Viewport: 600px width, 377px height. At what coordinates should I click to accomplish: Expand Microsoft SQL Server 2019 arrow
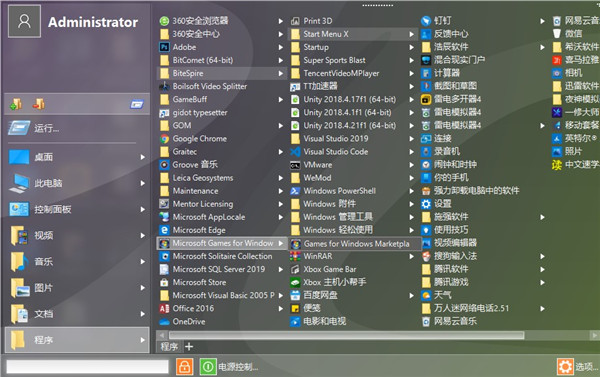click(x=281, y=269)
